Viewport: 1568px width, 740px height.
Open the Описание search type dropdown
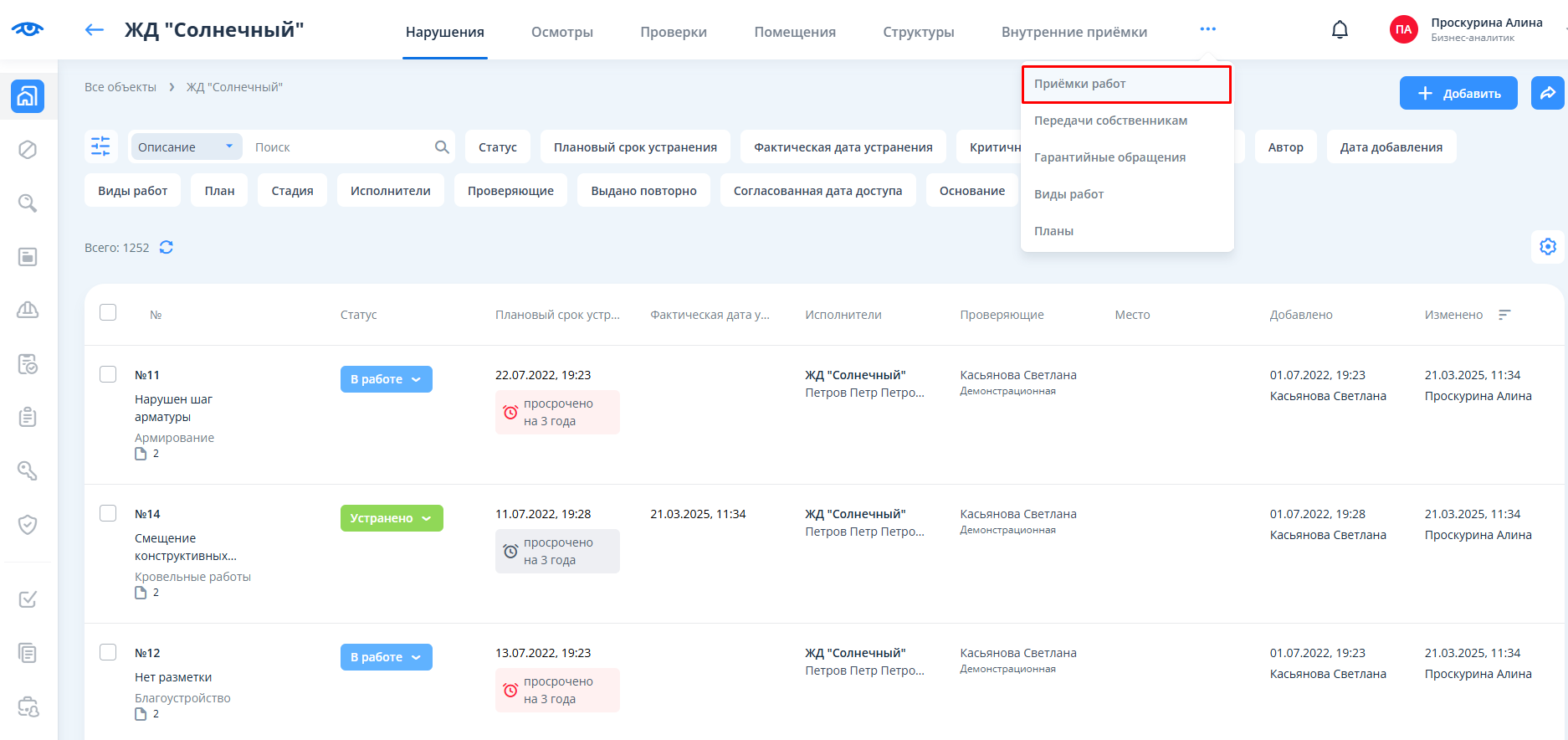pyautogui.click(x=186, y=147)
